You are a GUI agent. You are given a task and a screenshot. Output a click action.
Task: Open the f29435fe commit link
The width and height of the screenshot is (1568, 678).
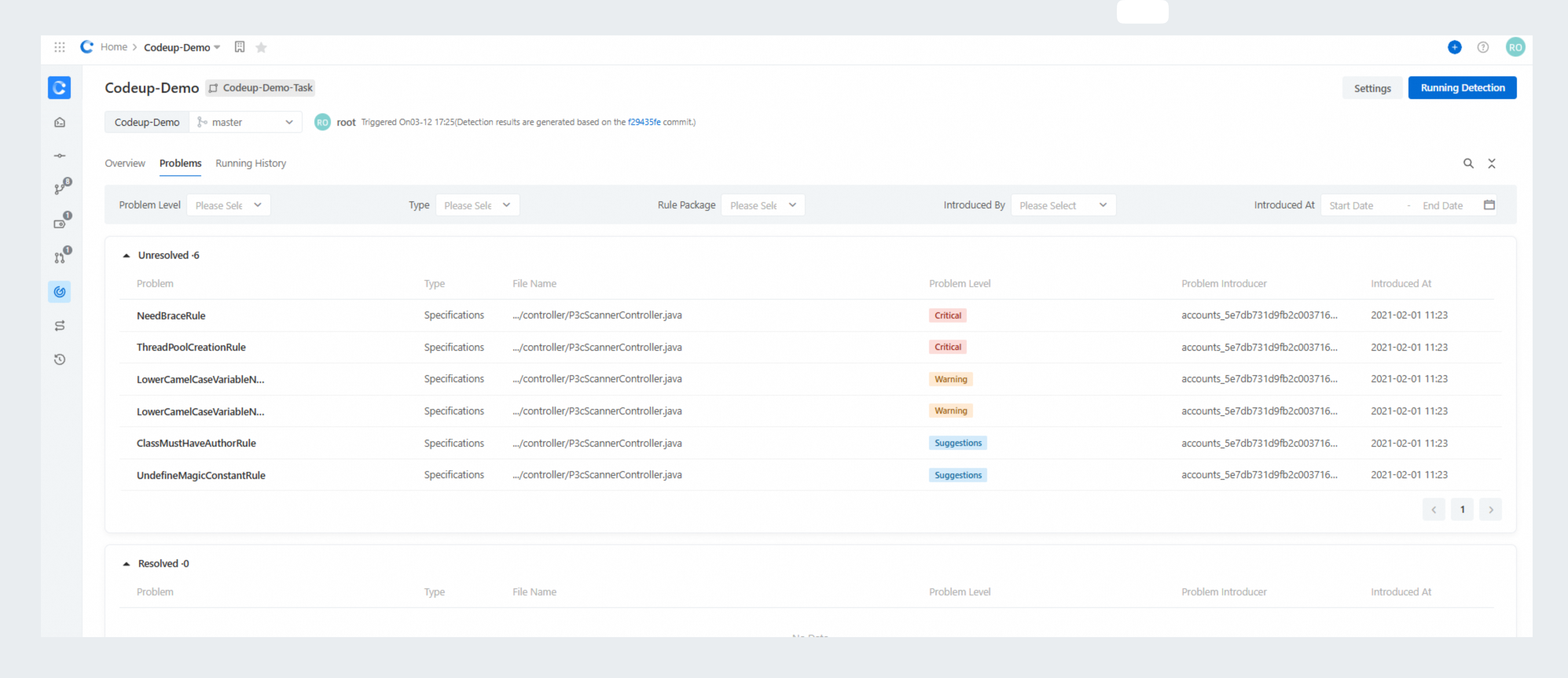pyautogui.click(x=644, y=122)
